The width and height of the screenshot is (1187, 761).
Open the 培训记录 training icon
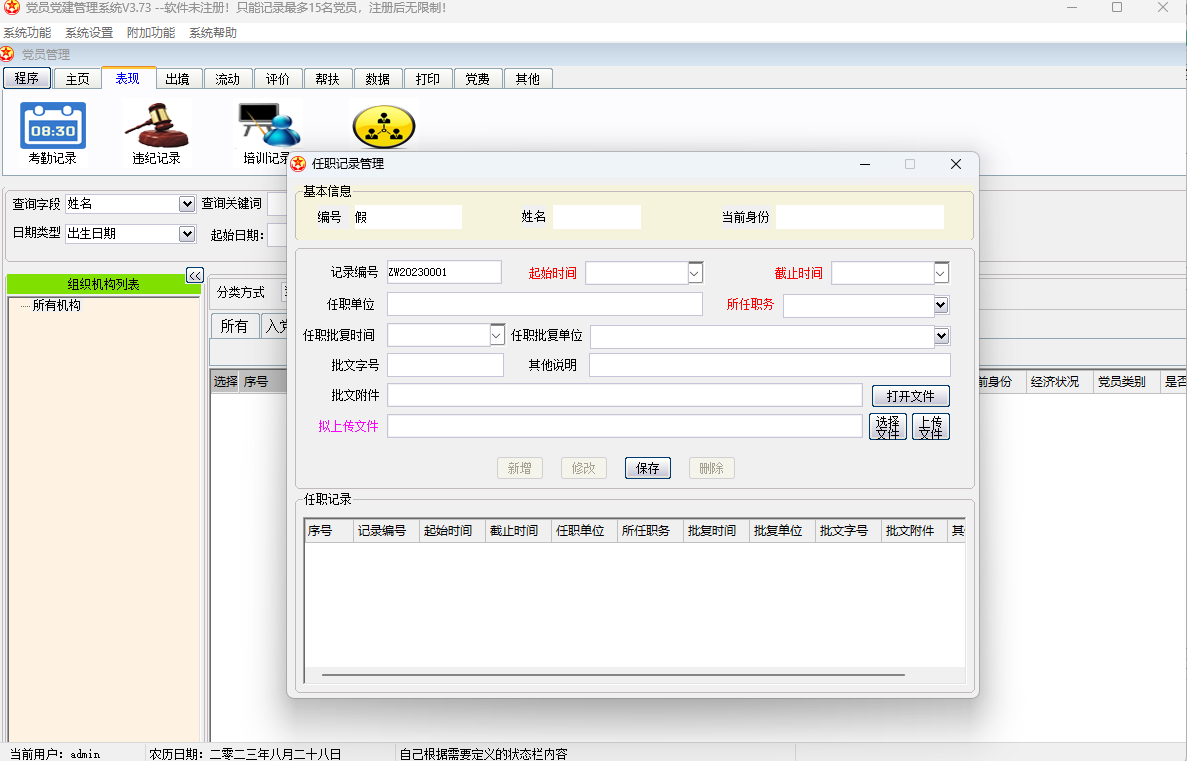coord(269,133)
